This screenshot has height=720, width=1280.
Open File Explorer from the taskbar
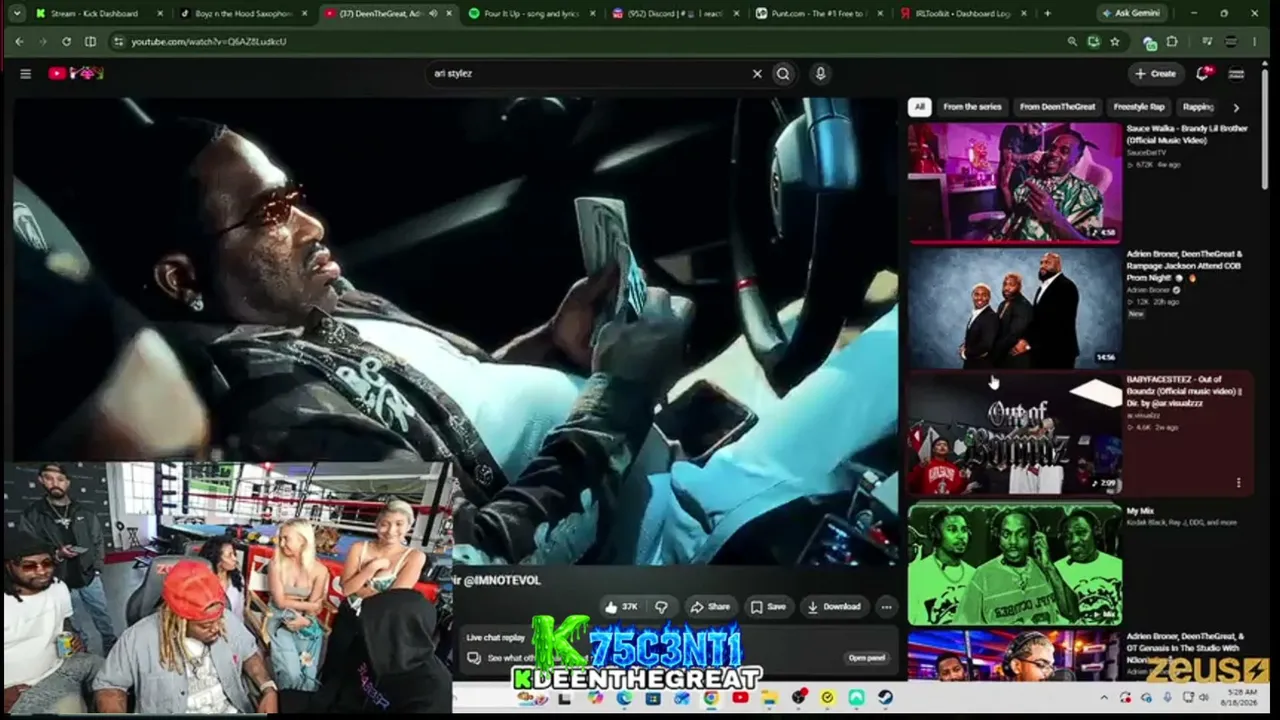click(x=769, y=697)
